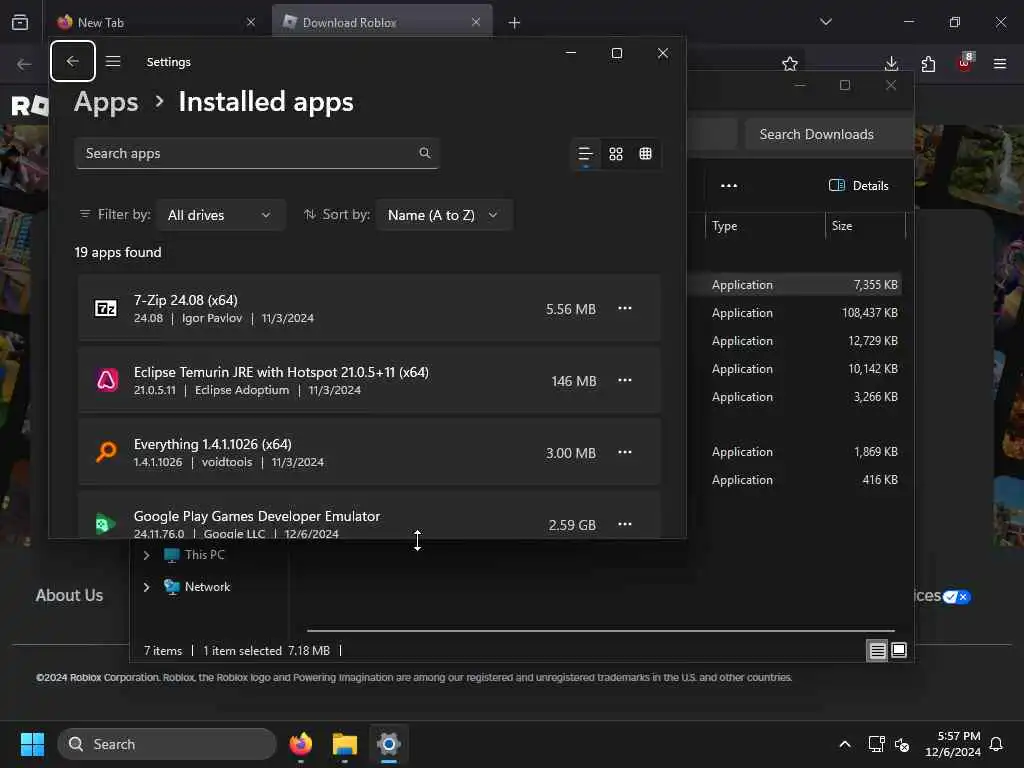
Task: Open the volume icon in system tray
Action: pos(902,744)
